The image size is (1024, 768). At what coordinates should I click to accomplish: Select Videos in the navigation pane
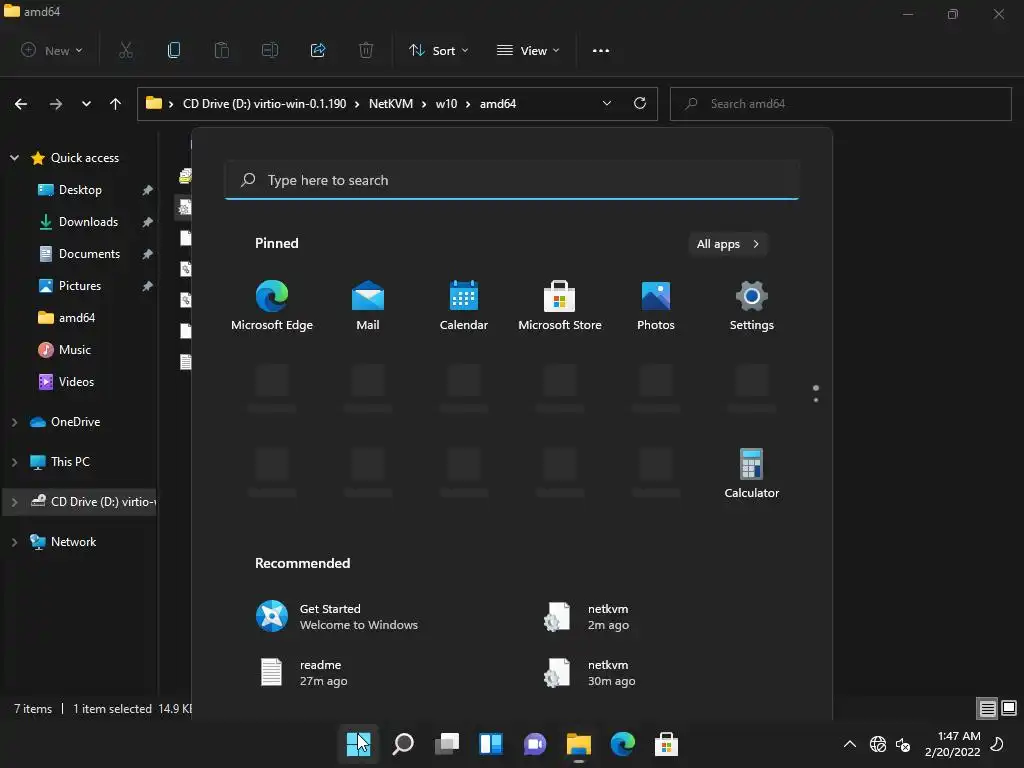[x=76, y=382]
